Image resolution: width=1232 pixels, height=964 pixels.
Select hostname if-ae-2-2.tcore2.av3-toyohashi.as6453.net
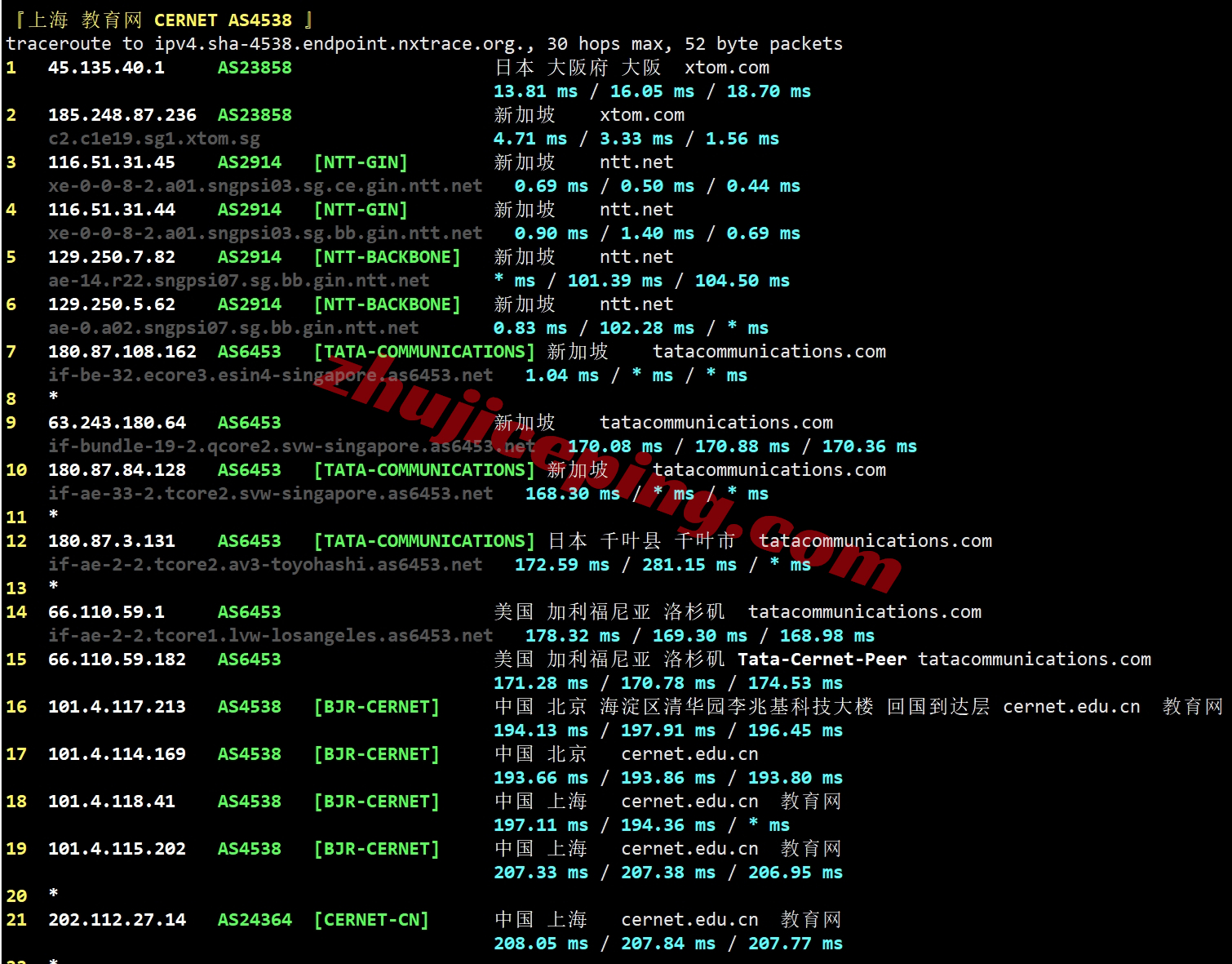click(265, 564)
